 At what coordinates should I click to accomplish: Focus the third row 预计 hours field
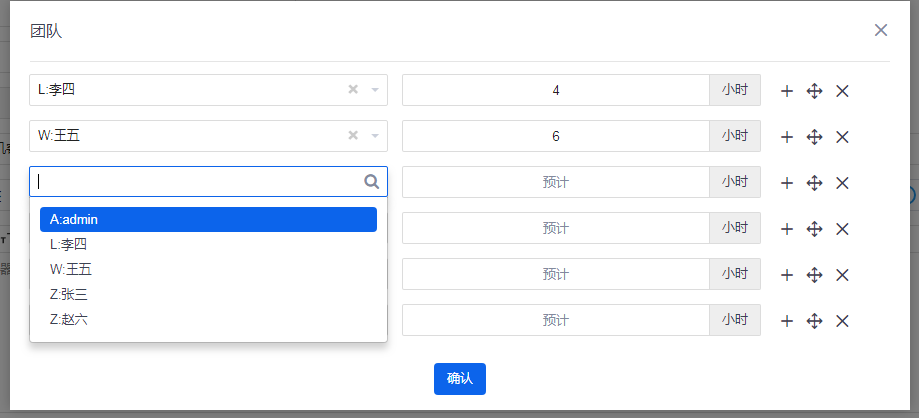(556, 182)
